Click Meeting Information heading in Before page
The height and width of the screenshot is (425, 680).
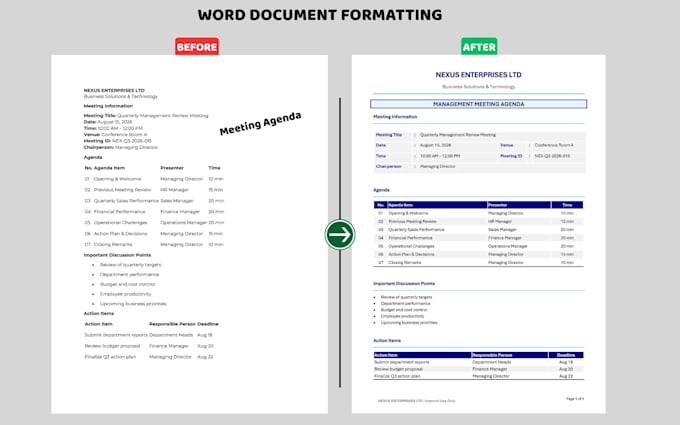[108, 106]
